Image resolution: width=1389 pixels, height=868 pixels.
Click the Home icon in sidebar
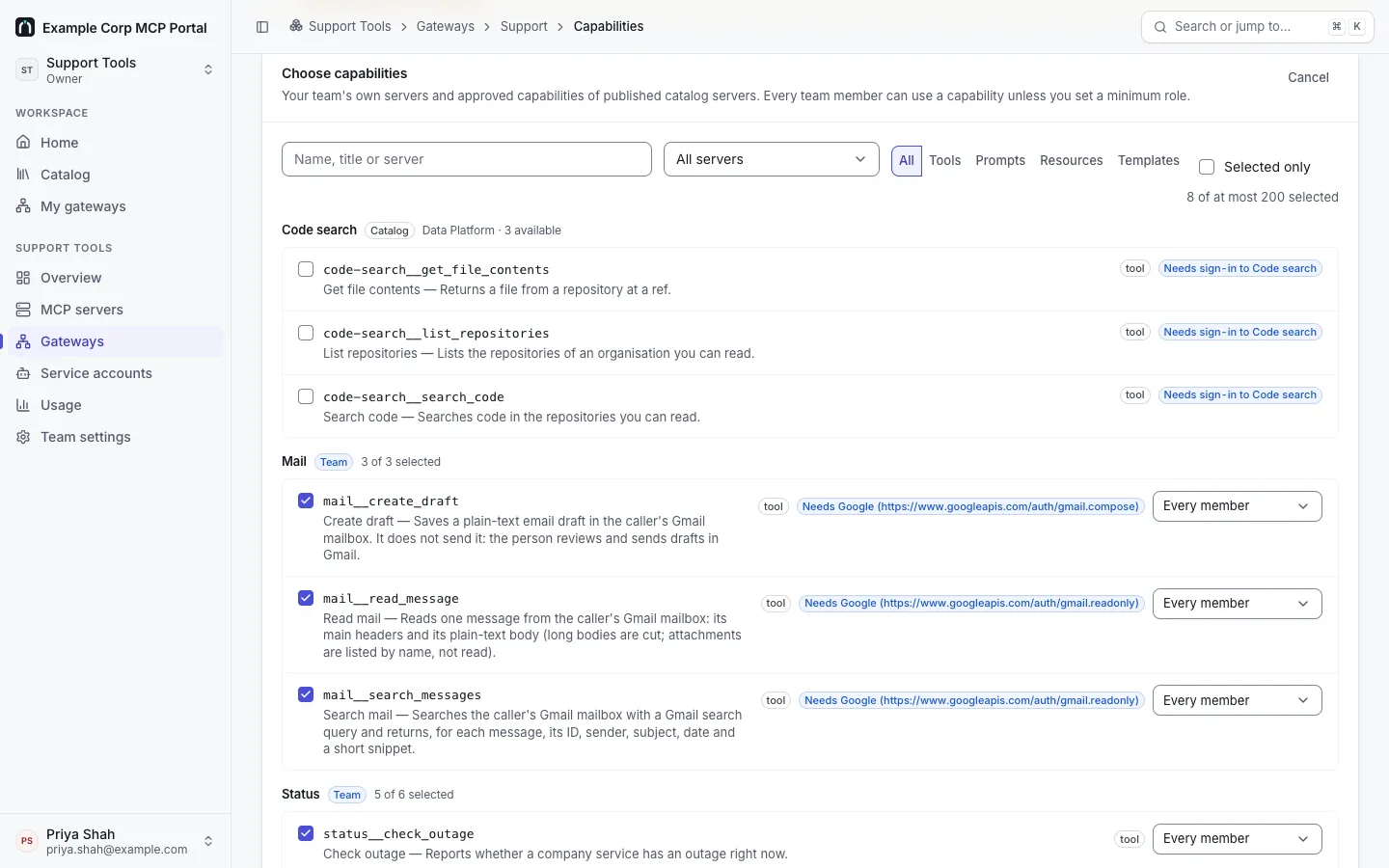click(23, 143)
